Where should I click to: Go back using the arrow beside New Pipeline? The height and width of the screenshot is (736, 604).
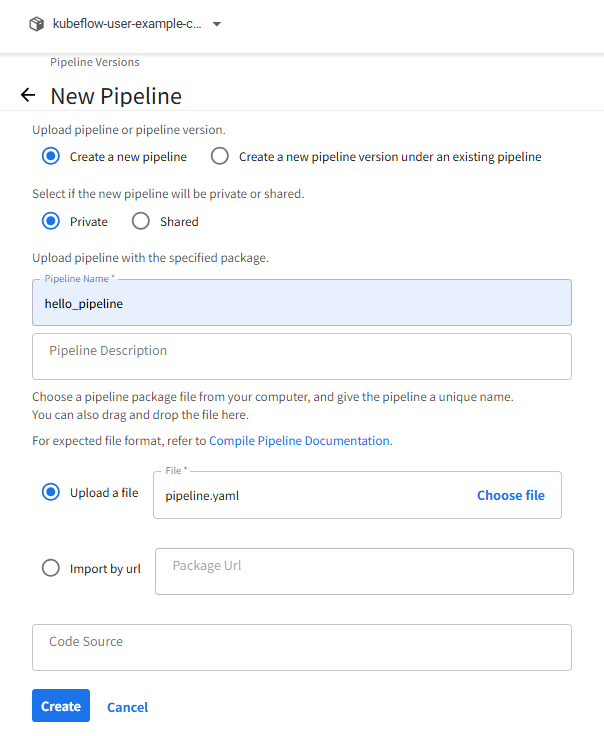(x=27, y=96)
